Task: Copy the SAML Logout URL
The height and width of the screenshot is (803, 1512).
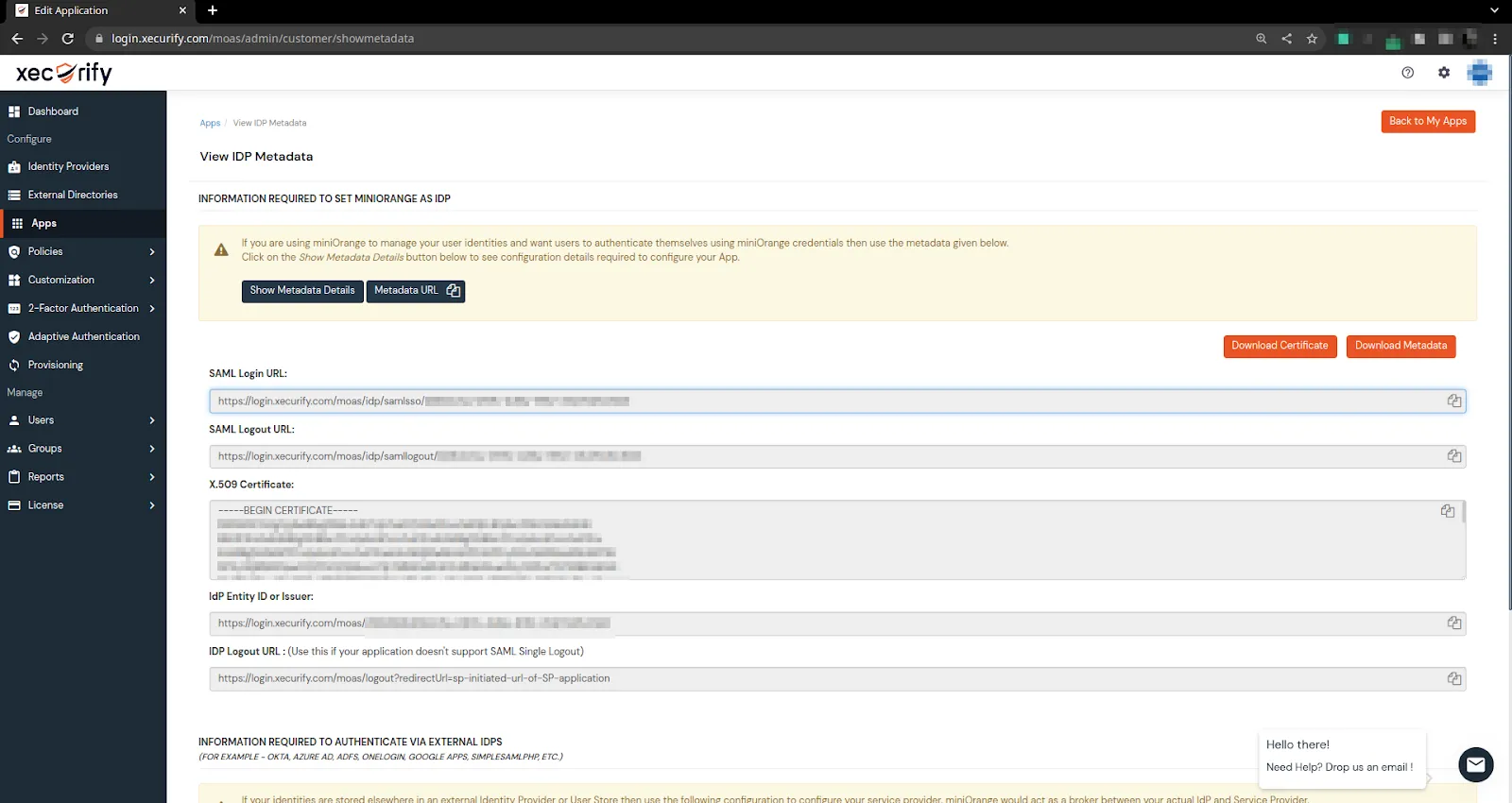Action: click(1454, 456)
